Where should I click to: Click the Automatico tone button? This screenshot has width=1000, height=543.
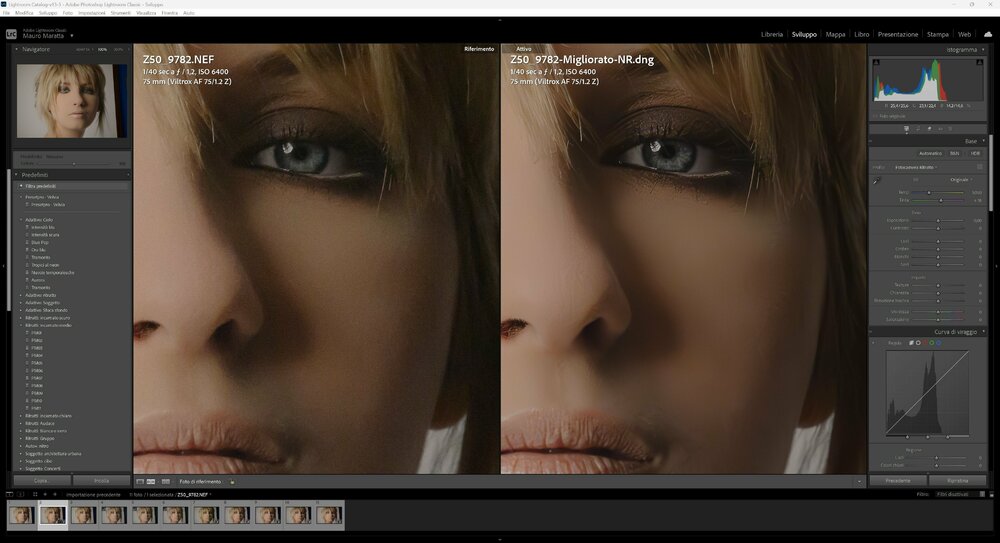(x=930, y=153)
